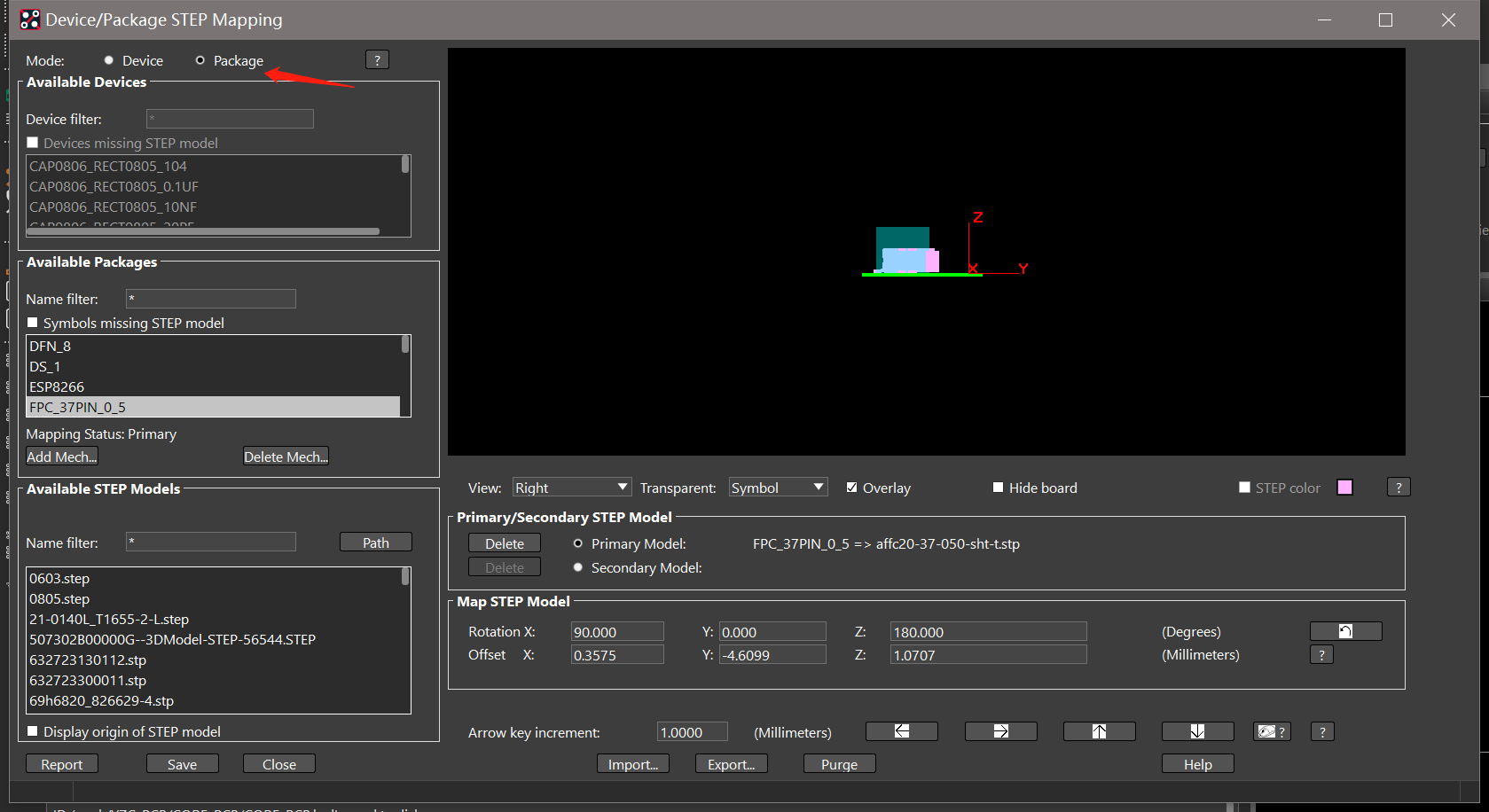Select DFN_8 in packages list
Image resolution: width=1489 pixels, height=812 pixels.
click(x=214, y=346)
